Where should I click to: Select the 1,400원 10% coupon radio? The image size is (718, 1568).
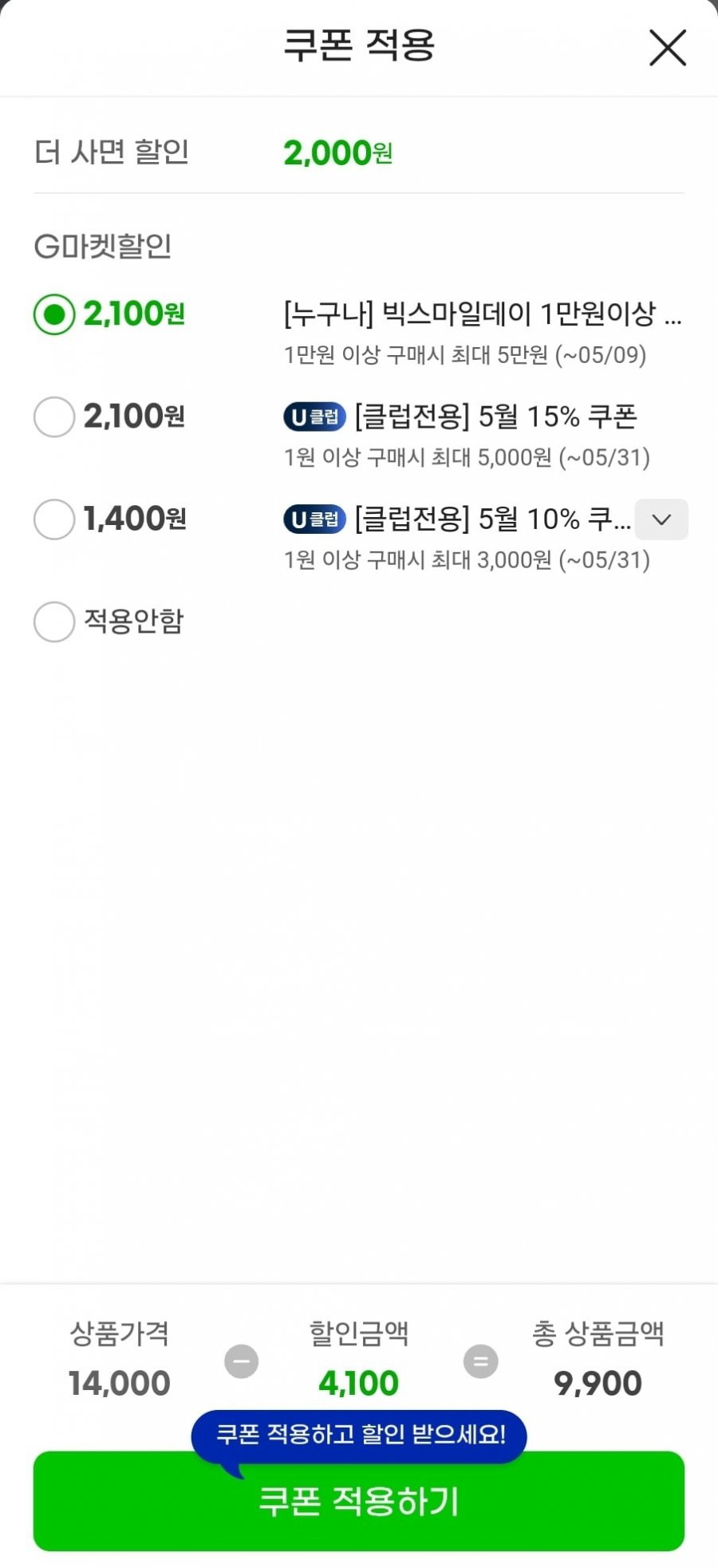click(x=54, y=519)
